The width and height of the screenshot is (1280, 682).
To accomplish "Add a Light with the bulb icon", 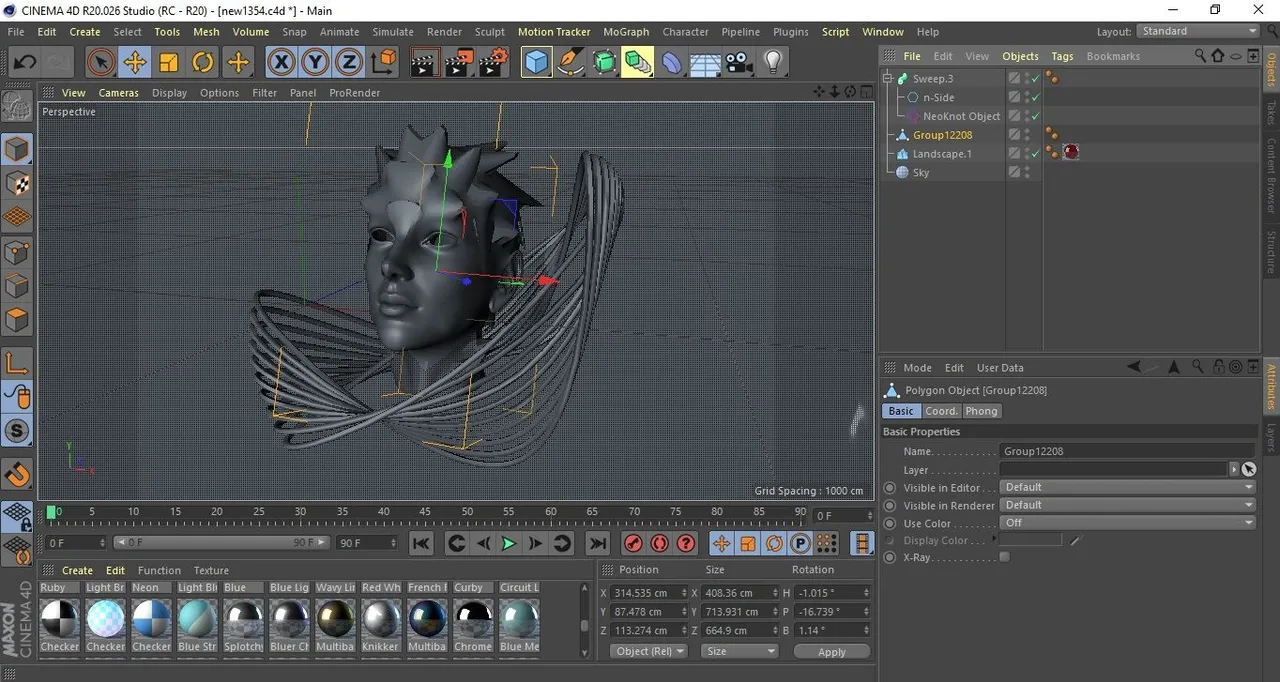I will pos(772,63).
